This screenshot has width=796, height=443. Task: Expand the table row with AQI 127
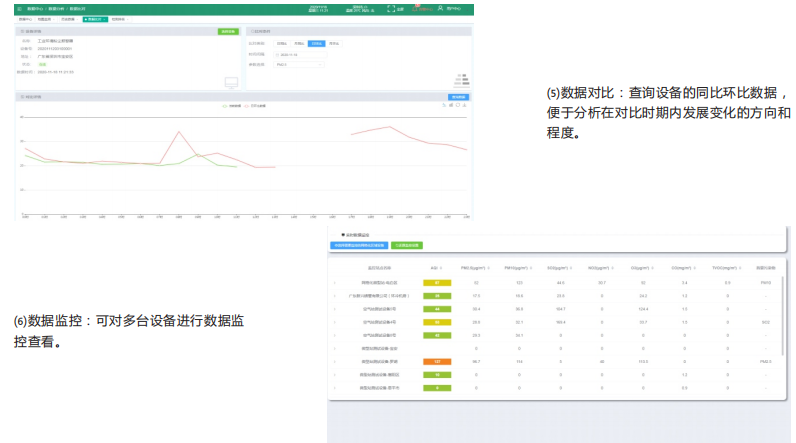[335, 361]
